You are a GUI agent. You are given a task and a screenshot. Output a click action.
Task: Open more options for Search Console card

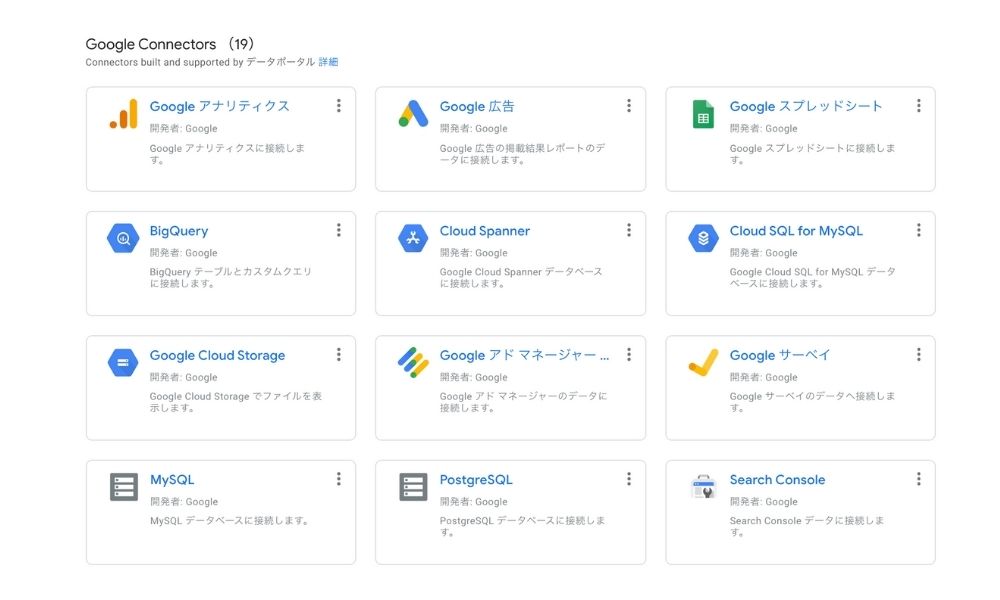(918, 479)
